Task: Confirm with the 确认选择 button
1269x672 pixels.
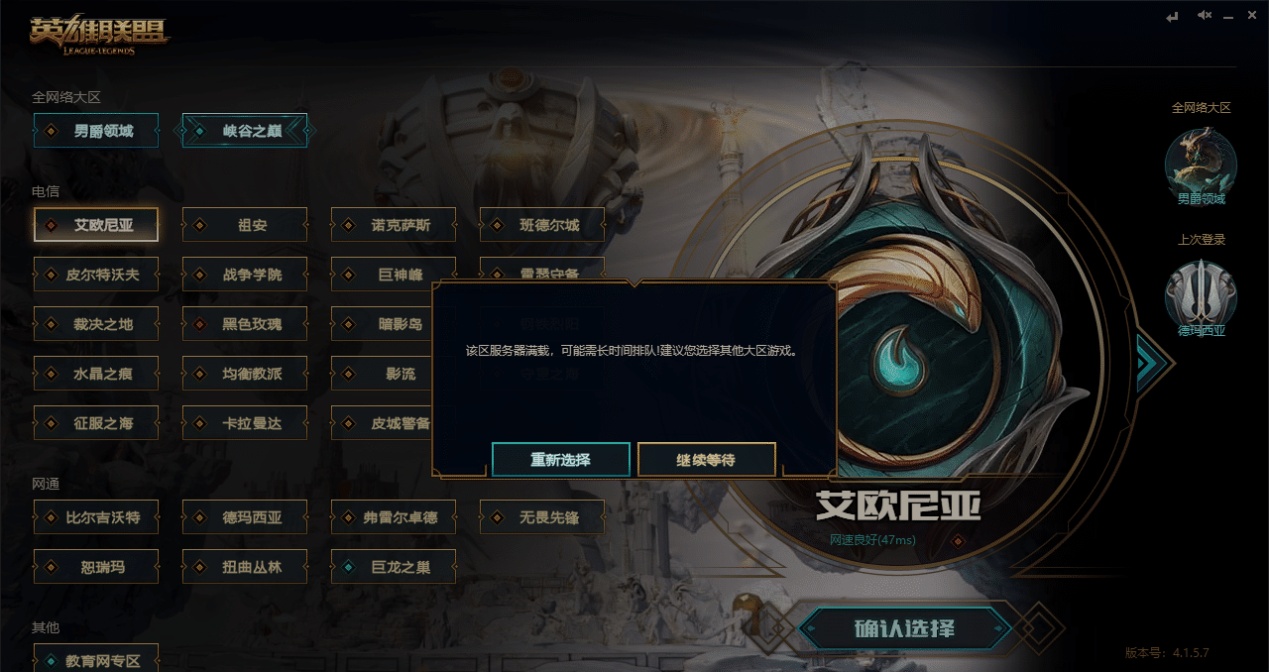Action: click(905, 628)
